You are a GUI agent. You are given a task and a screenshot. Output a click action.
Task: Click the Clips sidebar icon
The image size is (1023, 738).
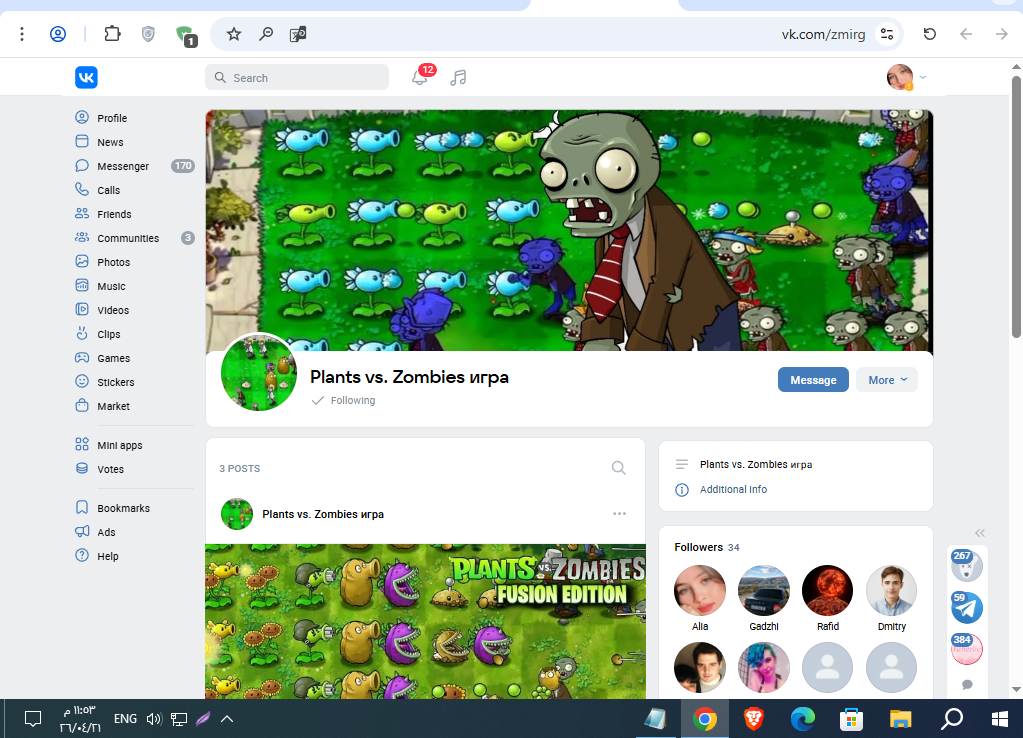82,333
